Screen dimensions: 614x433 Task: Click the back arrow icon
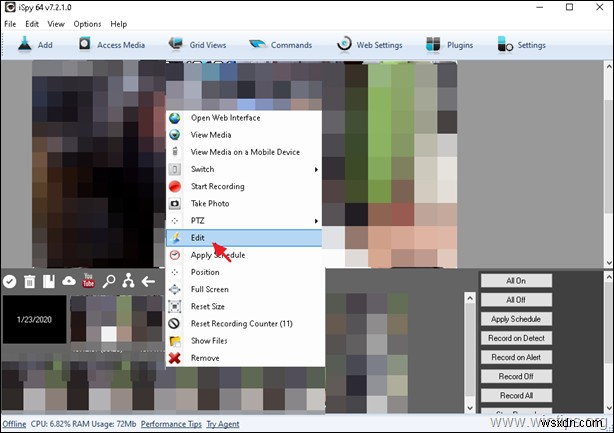[x=148, y=281]
